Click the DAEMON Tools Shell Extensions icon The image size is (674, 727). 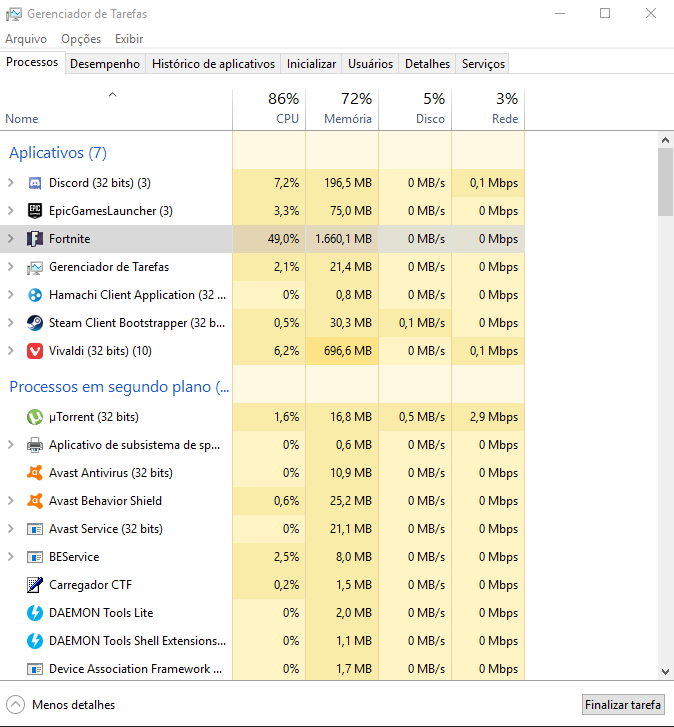(x=35, y=641)
